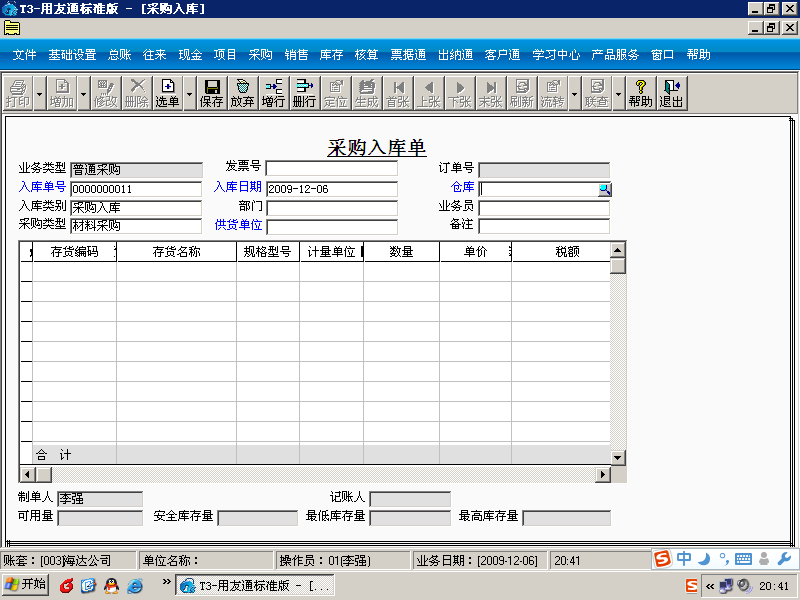Go to next record with 下张

tap(459, 93)
